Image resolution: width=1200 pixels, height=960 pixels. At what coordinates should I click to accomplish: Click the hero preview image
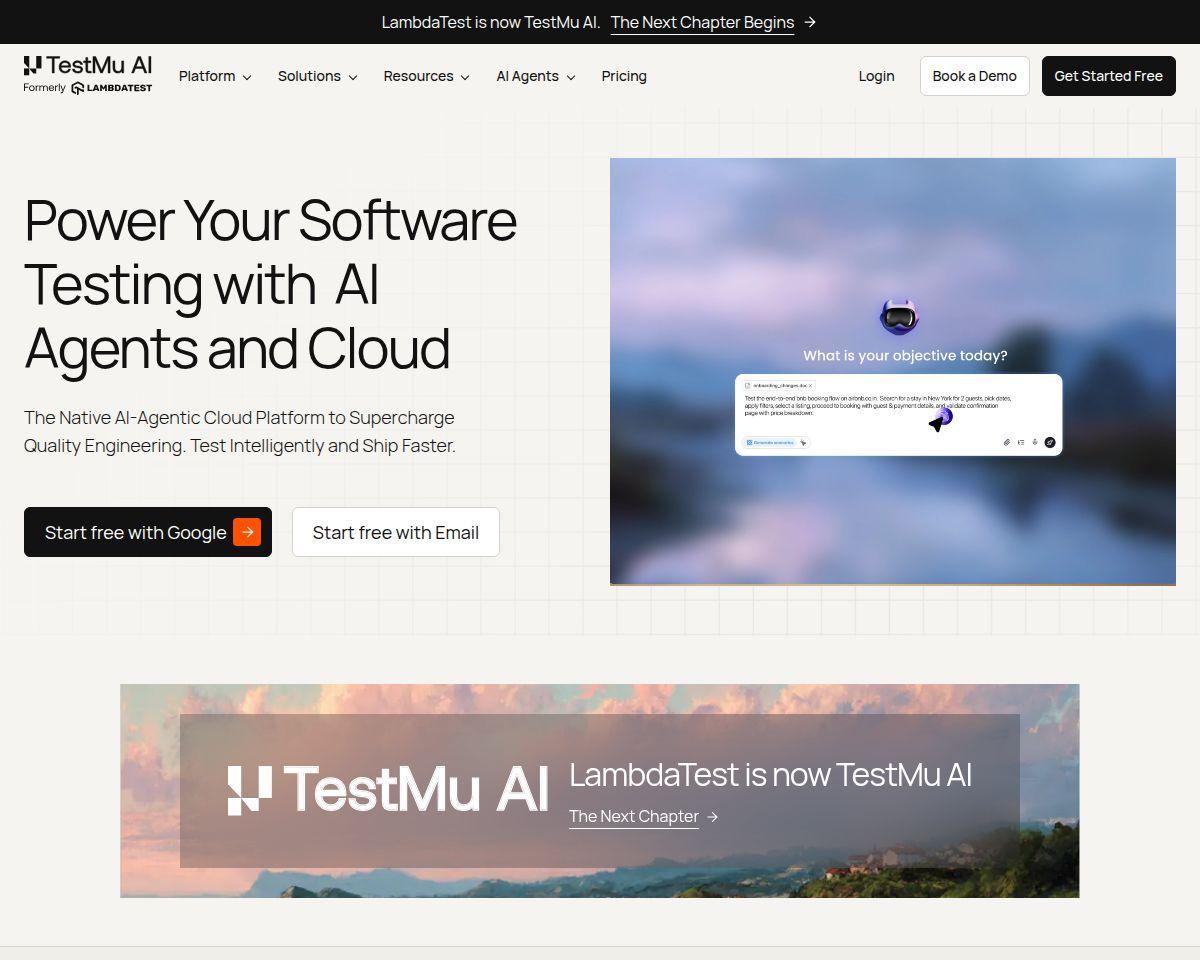pyautogui.click(x=893, y=371)
